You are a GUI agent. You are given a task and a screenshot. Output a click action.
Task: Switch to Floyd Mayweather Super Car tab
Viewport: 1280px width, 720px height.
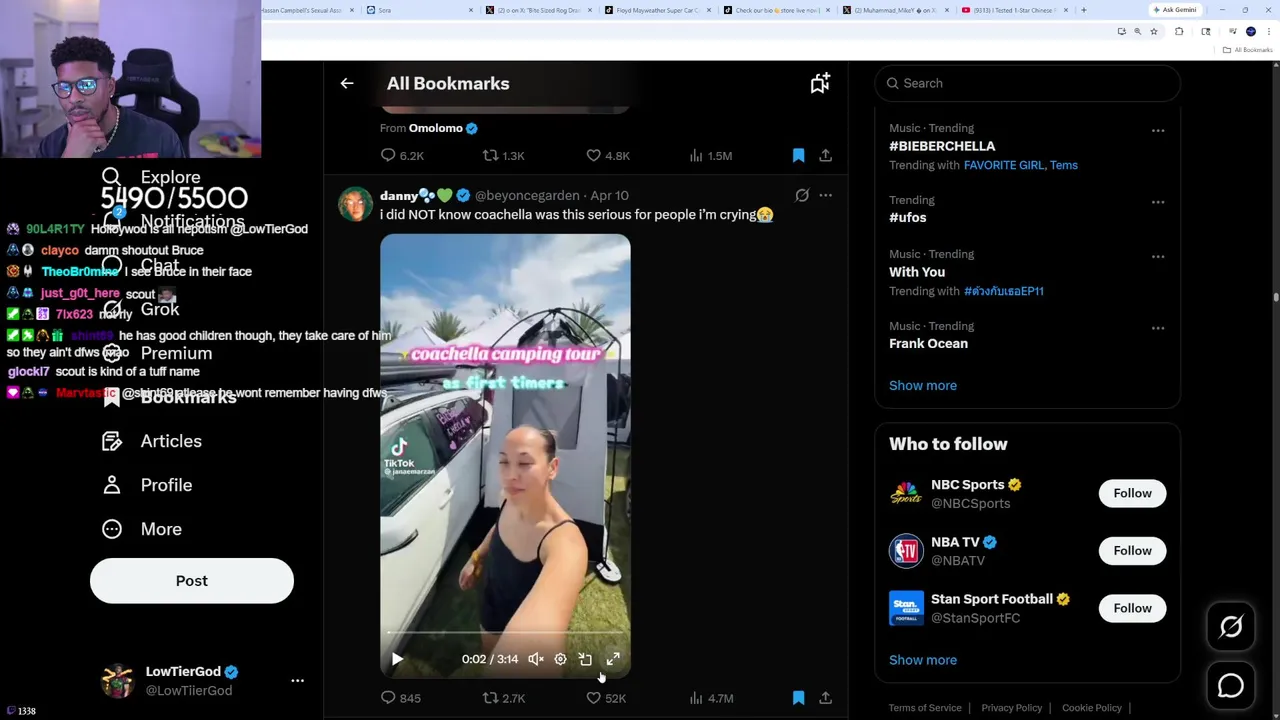657,10
